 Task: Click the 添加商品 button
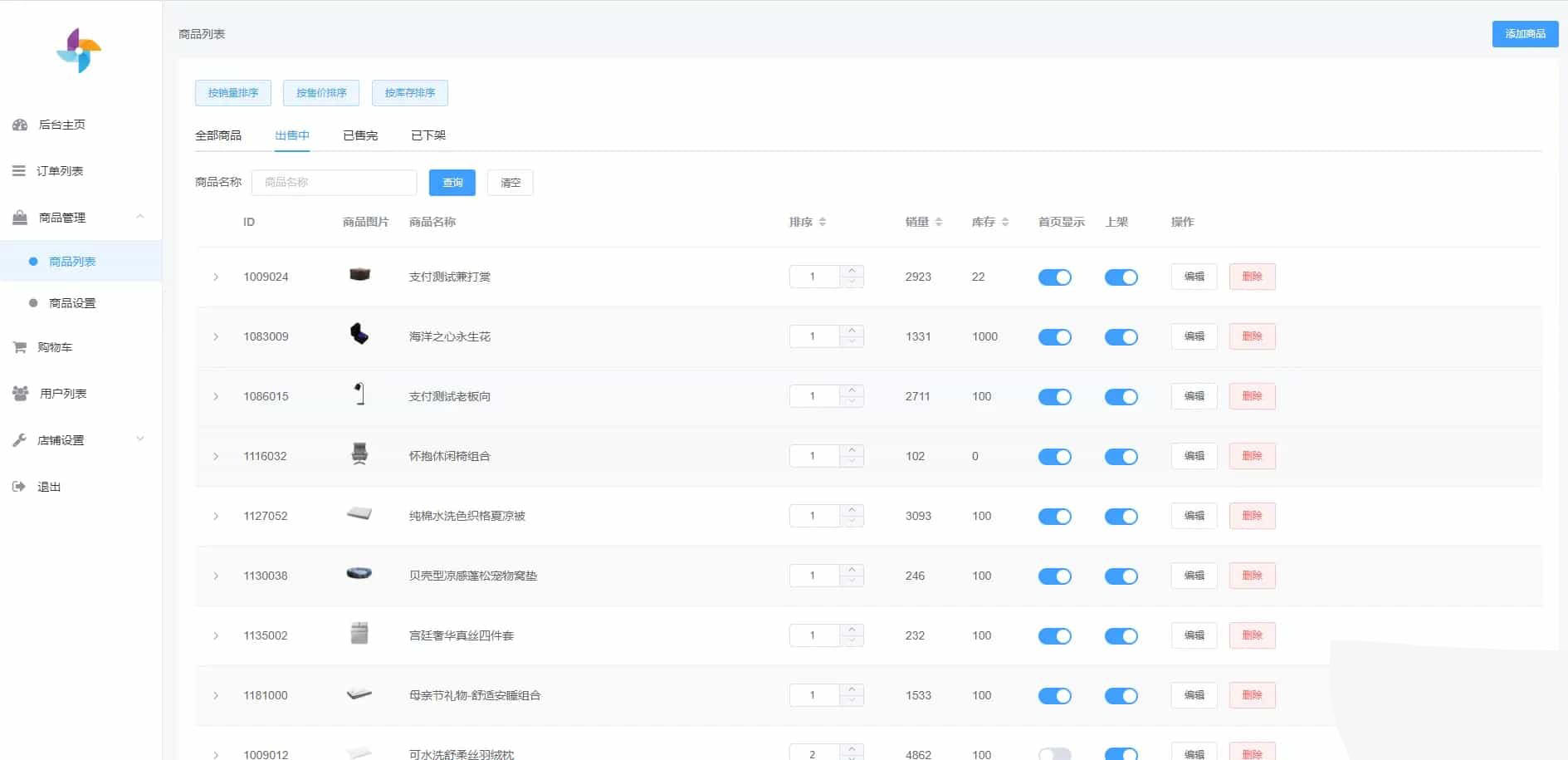pos(1525,34)
